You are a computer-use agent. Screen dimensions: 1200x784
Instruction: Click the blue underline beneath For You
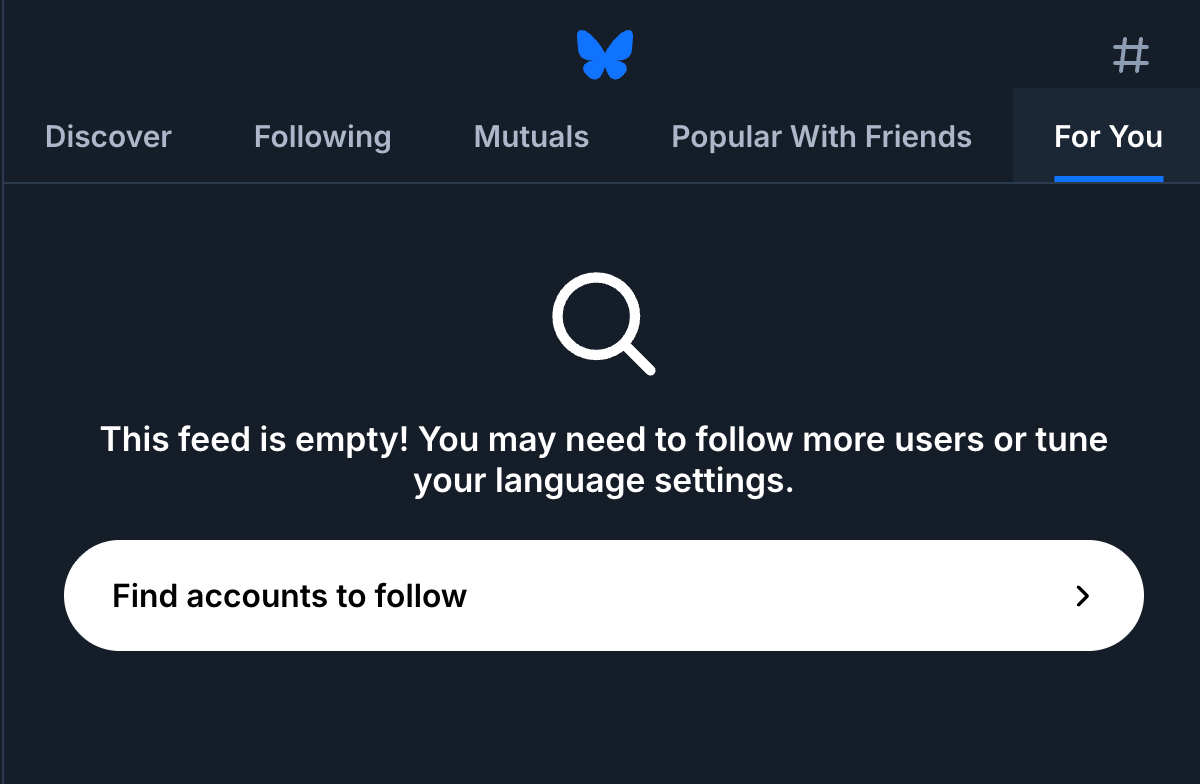click(1108, 179)
